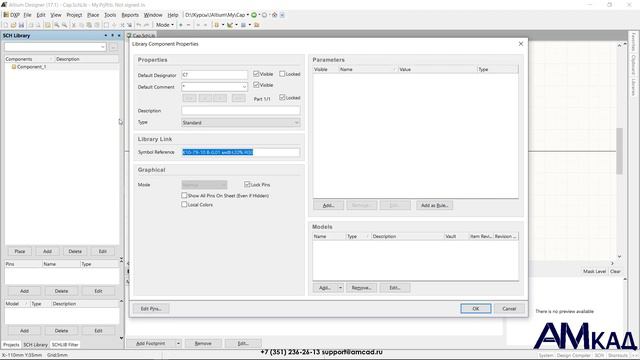640x360 pixels.
Task: Click the Cut scissors icon
Action: [x=74, y=25]
